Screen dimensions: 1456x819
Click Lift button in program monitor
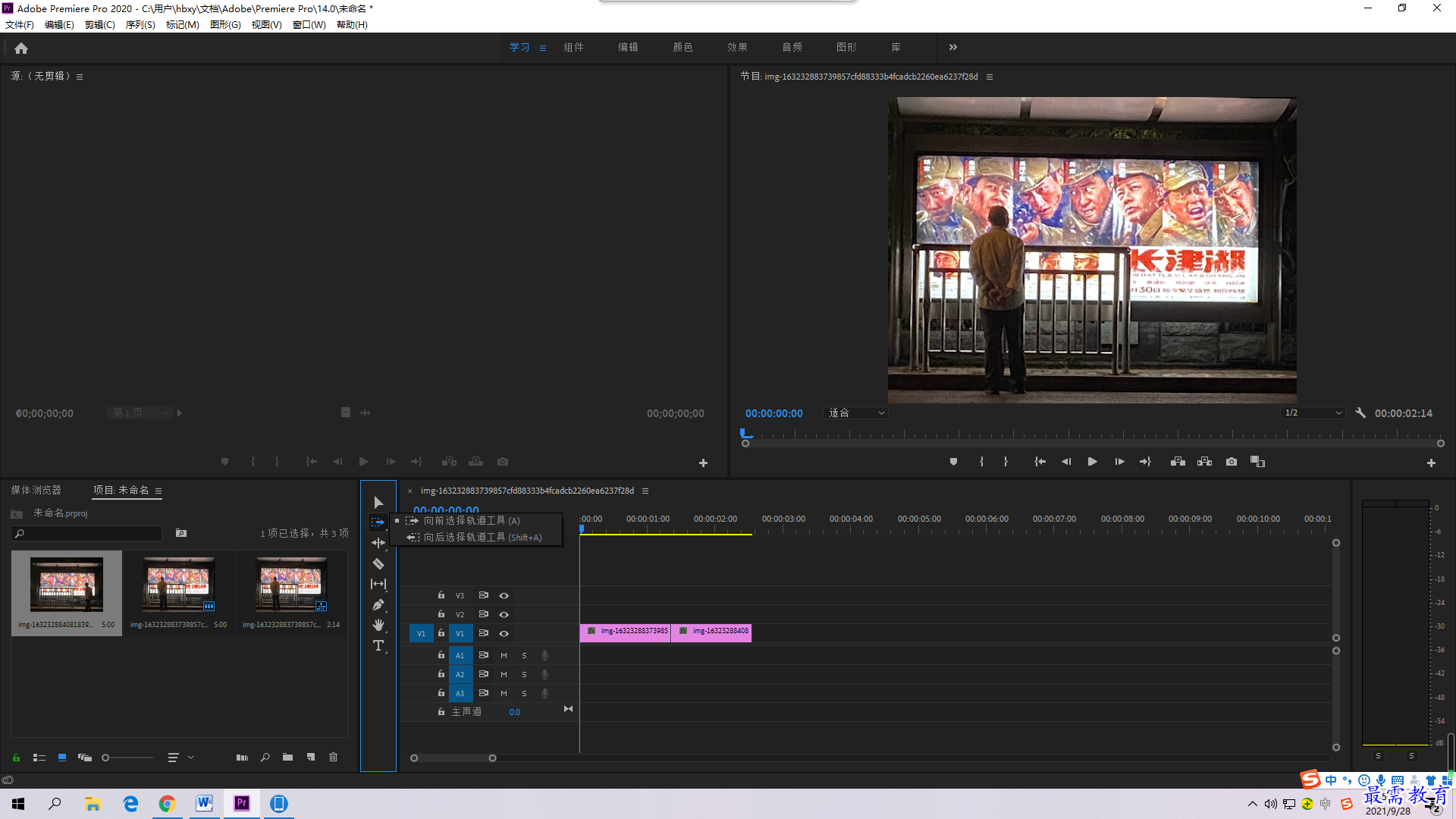click(x=1178, y=461)
